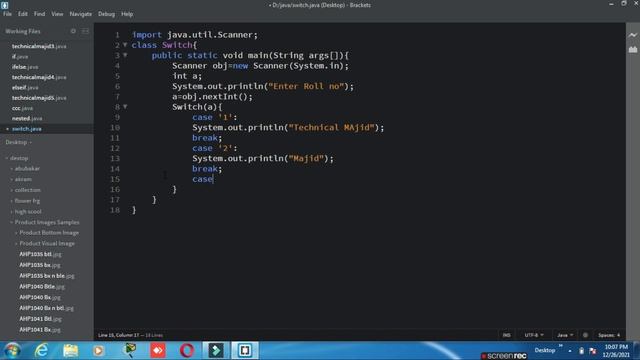Open AHP1040 Btle.jpg file
The image size is (640, 360).
[x=42, y=287]
